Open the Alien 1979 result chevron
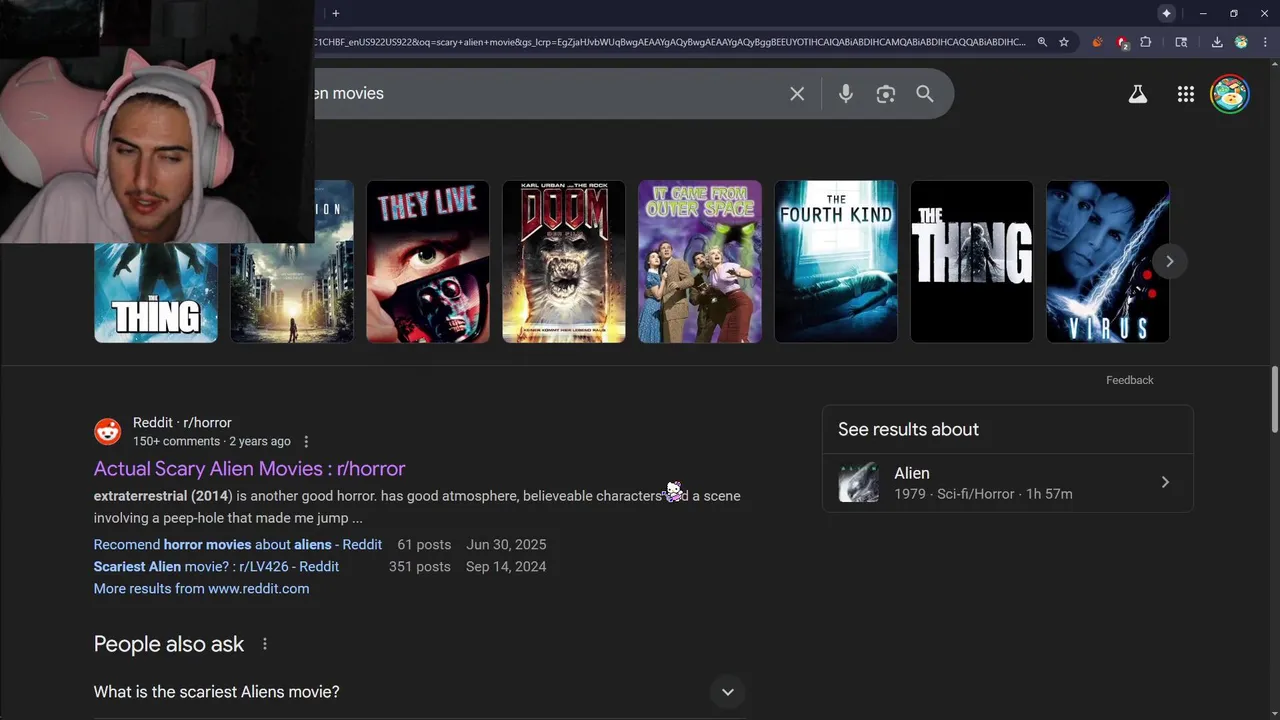 (1165, 482)
